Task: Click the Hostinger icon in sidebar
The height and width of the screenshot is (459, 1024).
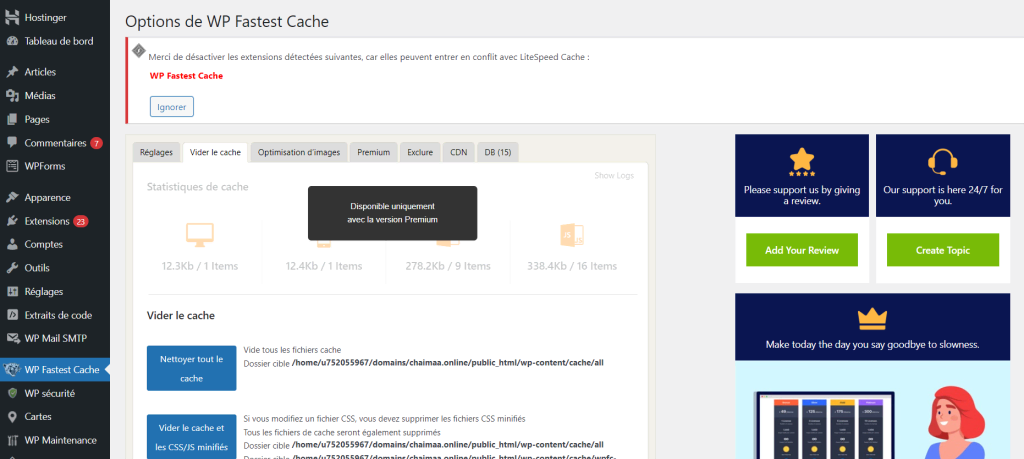Action: click(12, 18)
